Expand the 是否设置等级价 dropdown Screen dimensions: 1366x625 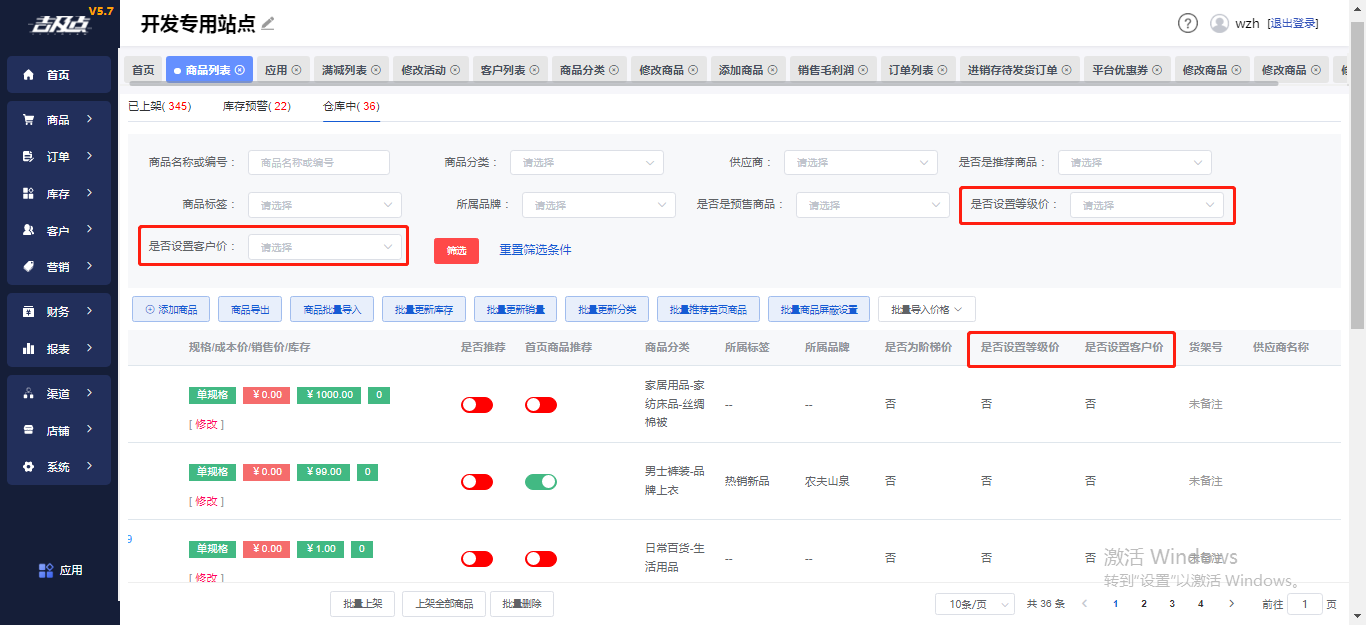[x=1146, y=205]
